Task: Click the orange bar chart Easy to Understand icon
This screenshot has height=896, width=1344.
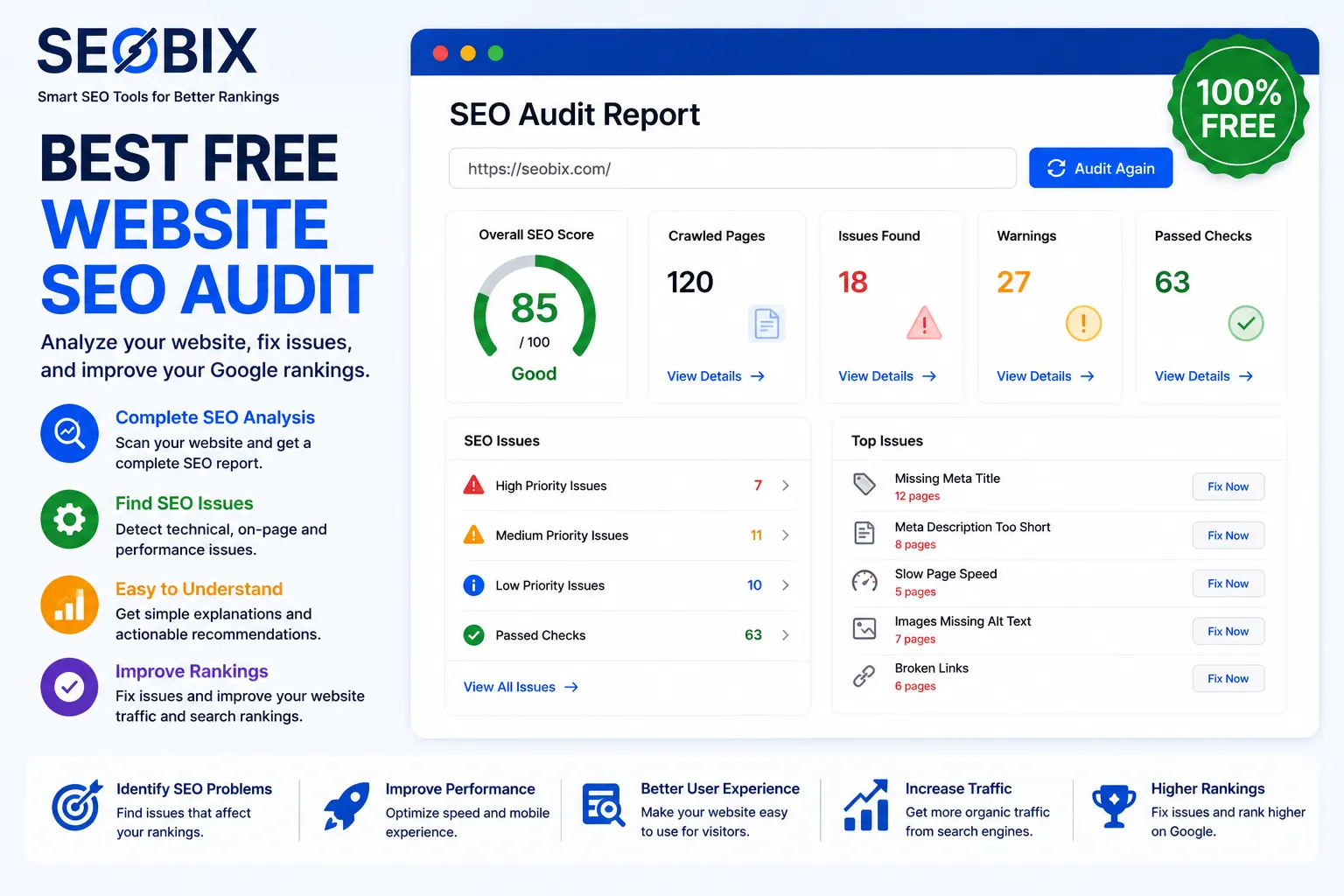Action: click(69, 605)
